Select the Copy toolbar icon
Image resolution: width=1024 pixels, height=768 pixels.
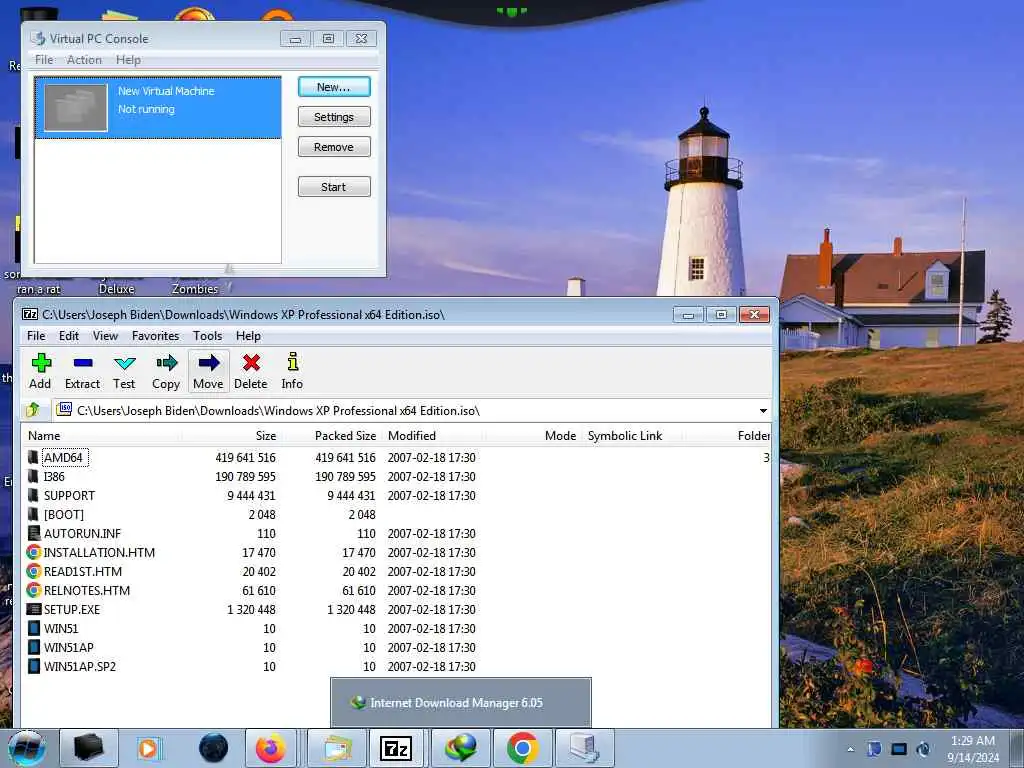click(166, 371)
